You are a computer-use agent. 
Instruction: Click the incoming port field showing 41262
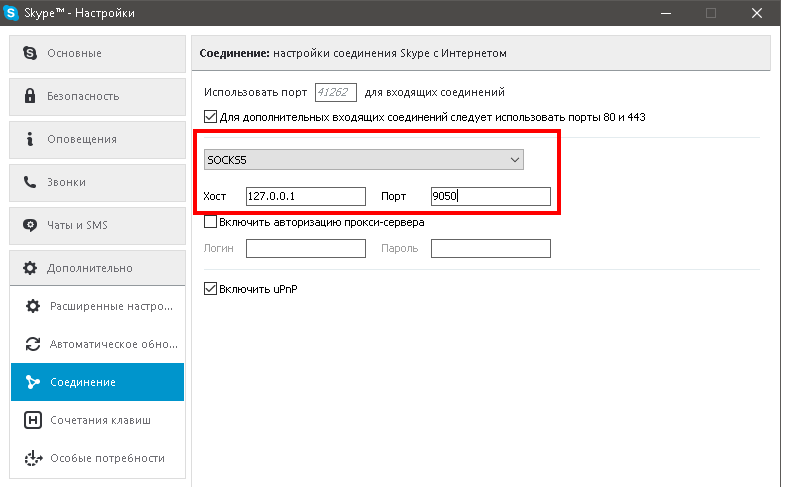point(336,92)
